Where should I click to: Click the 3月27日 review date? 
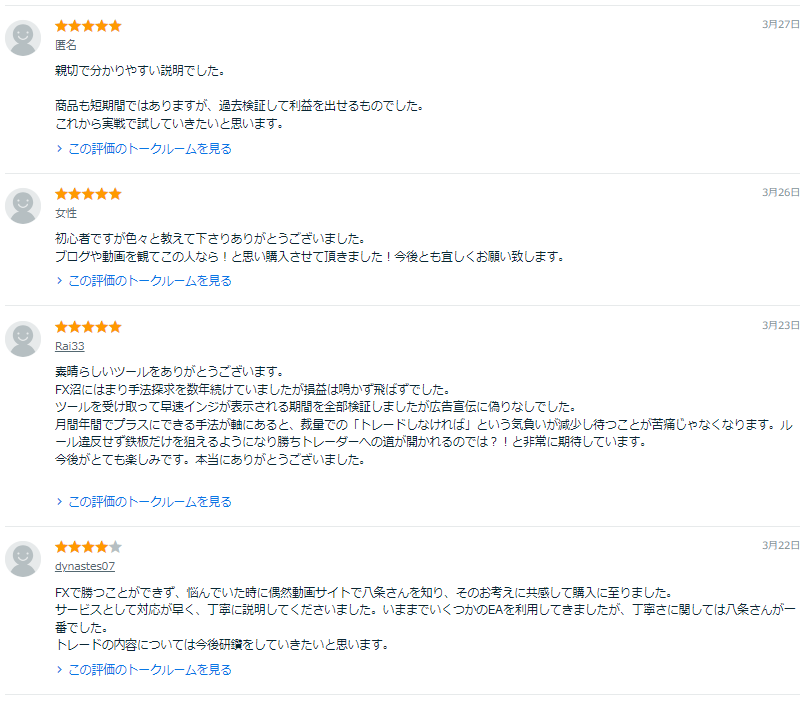click(781, 24)
